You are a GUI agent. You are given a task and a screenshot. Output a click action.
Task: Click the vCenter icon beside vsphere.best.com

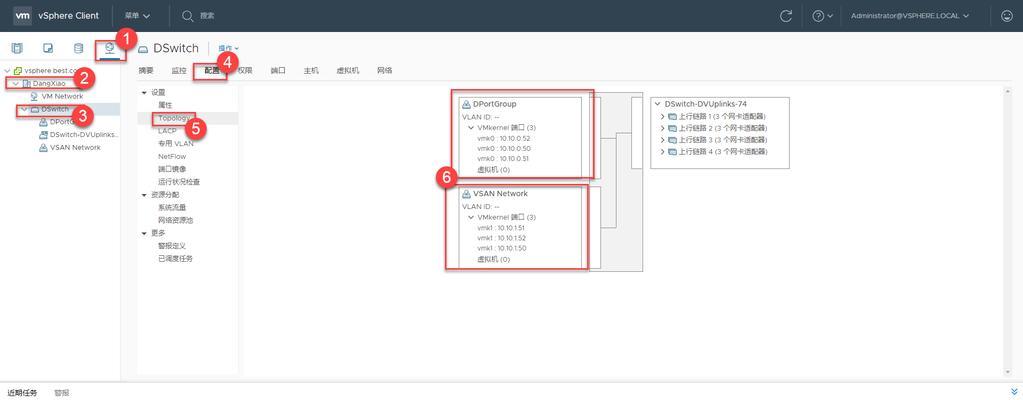coord(18,70)
